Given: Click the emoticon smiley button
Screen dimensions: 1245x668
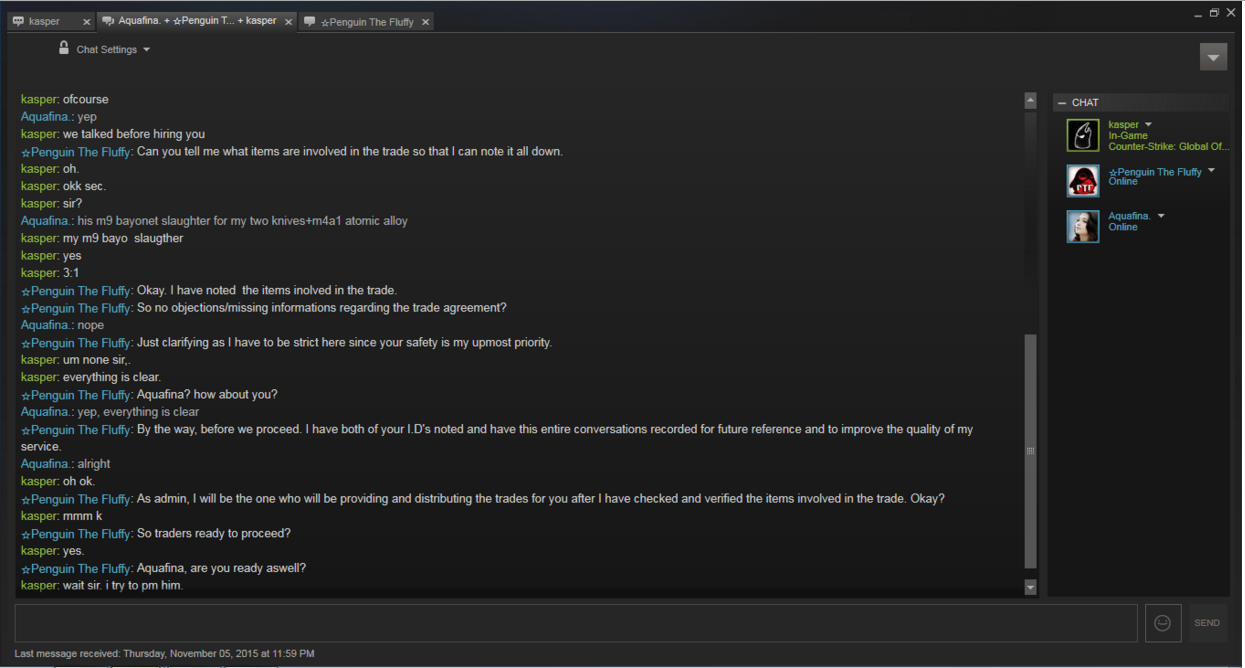Looking at the screenshot, I should pyautogui.click(x=1162, y=623).
